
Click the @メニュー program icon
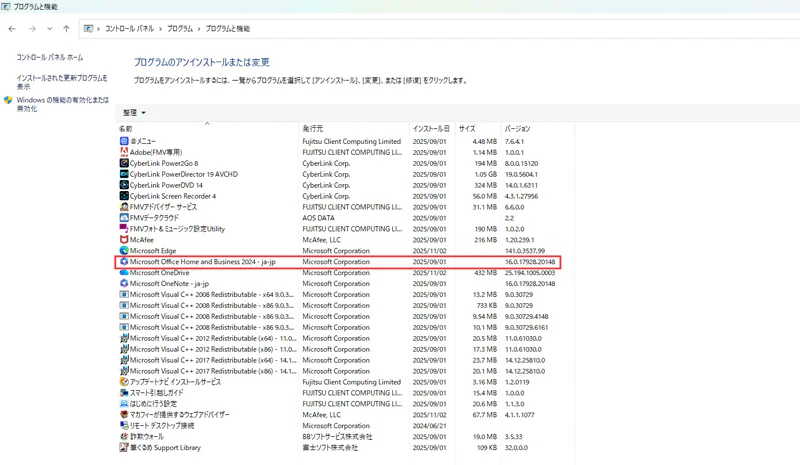click(x=124, y=141)
